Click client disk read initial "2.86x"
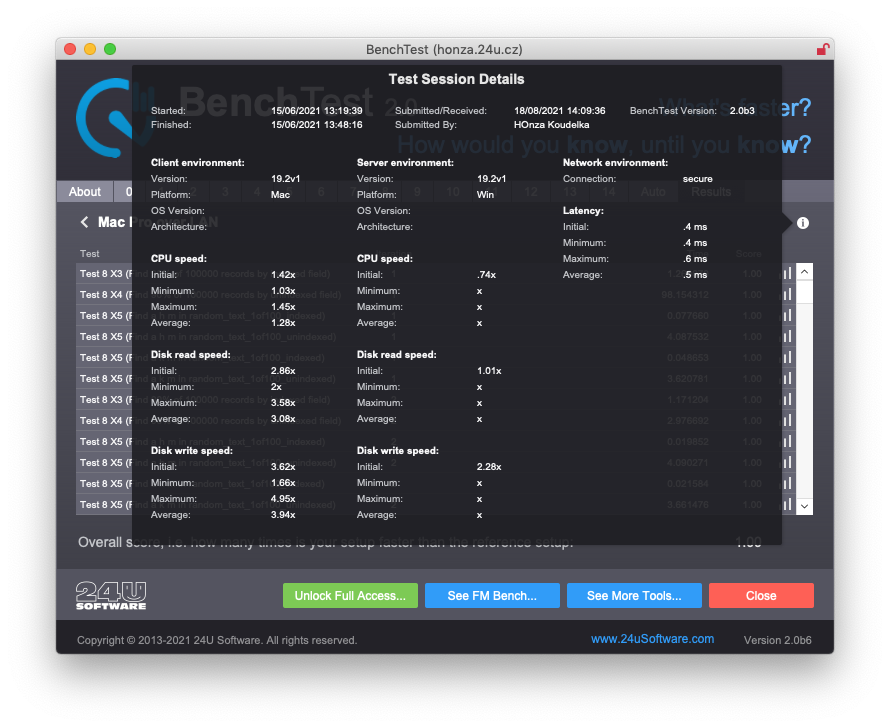This screenshot has width=890, height=728. [283, 371]
